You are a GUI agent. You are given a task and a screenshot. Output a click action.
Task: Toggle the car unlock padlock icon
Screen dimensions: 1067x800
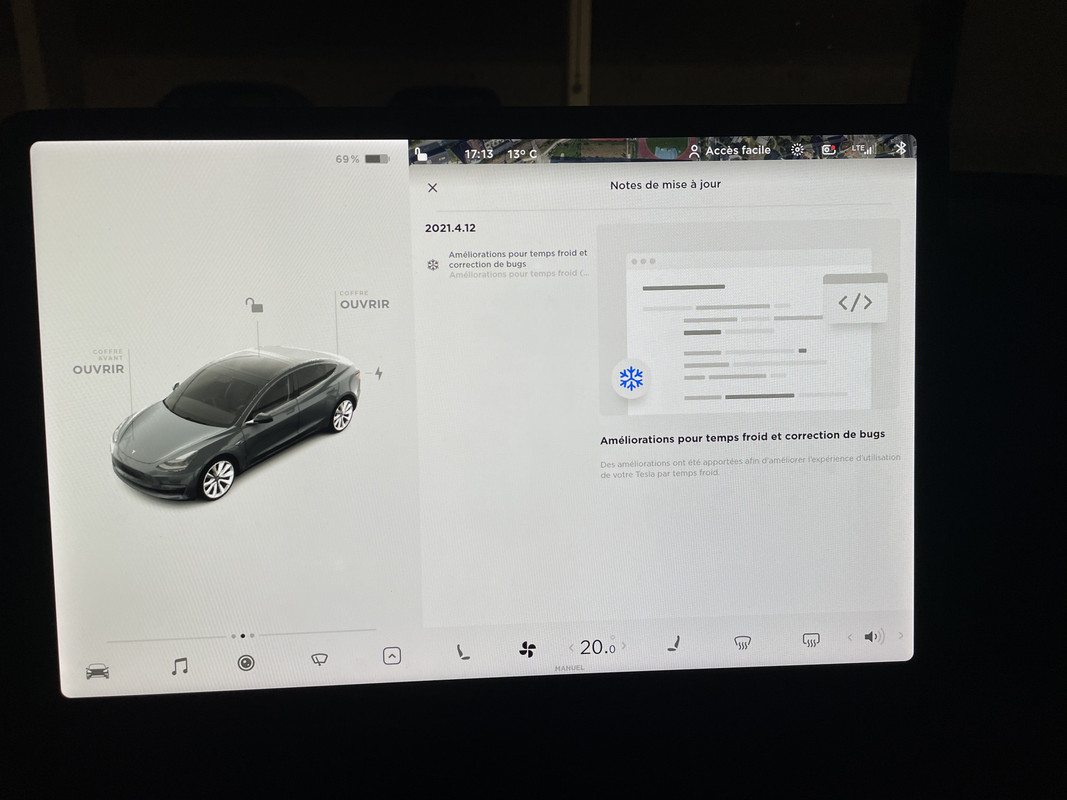click(x=255, y=305)
